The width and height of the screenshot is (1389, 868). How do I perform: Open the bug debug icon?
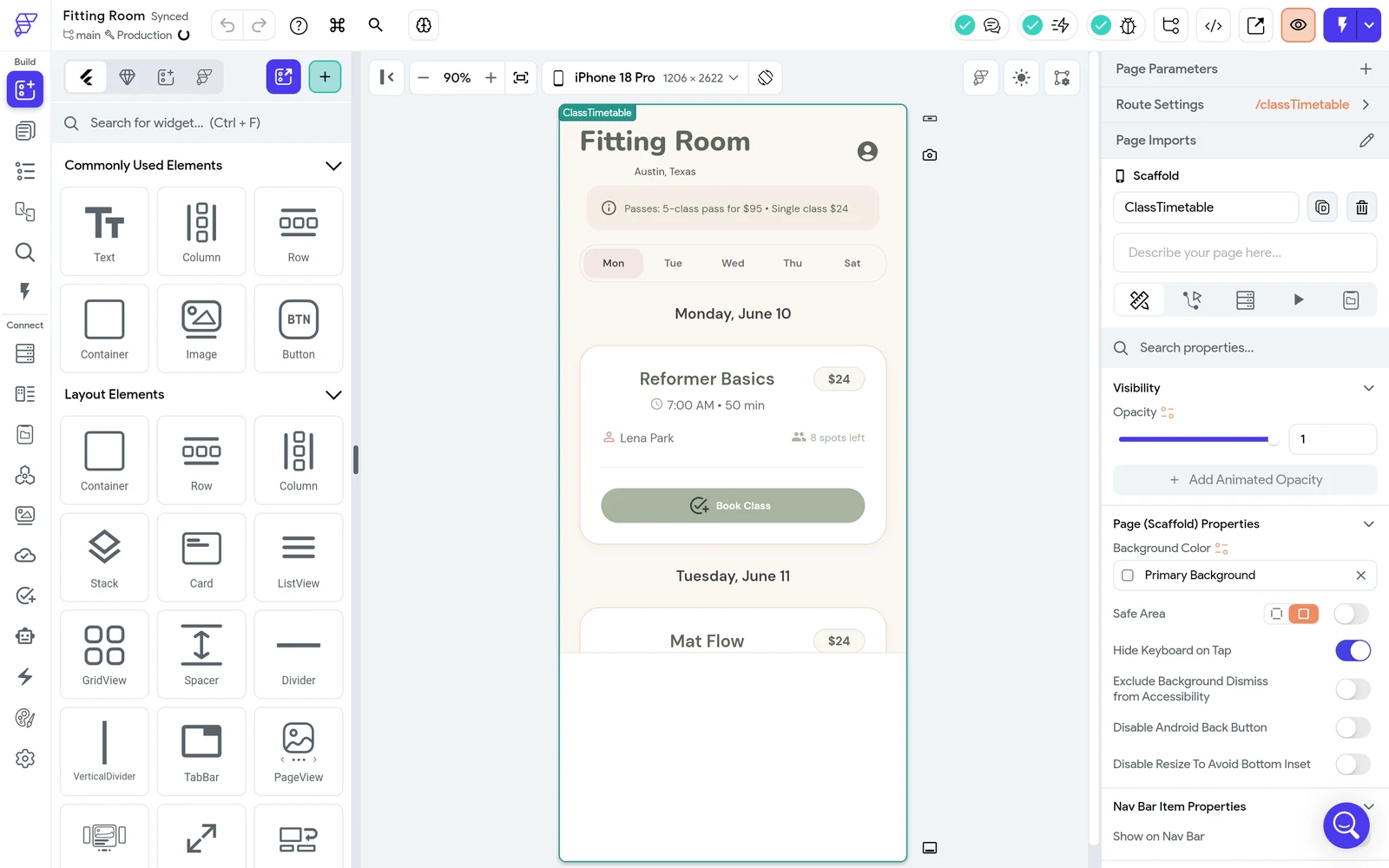coord(1128,25)
